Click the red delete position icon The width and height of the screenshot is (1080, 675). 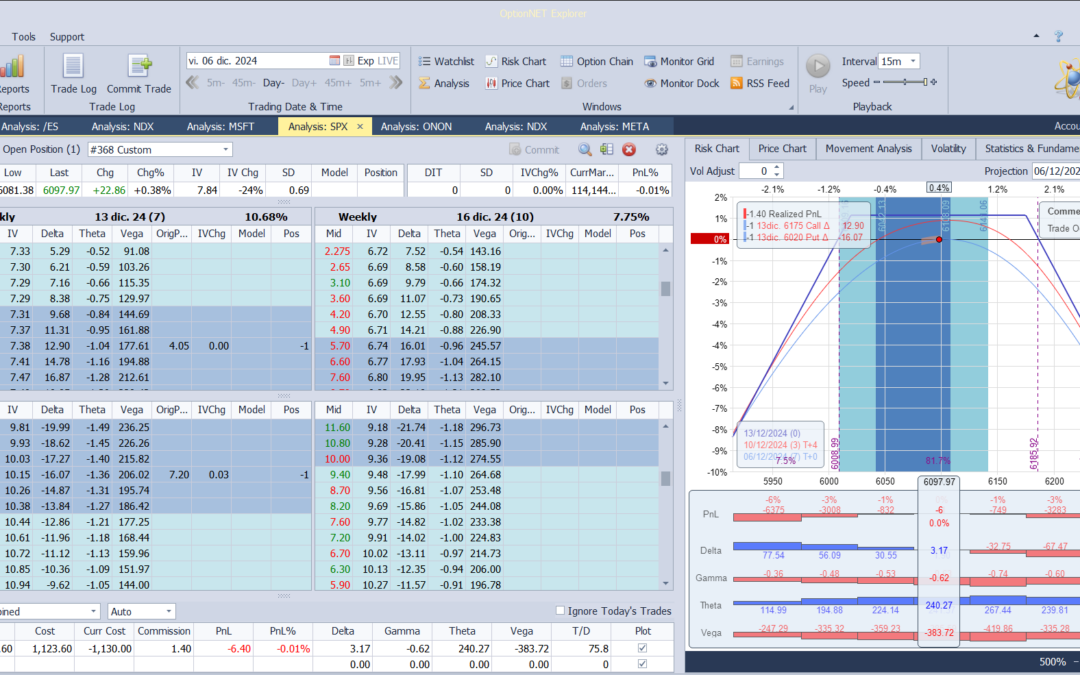(629, 149)
